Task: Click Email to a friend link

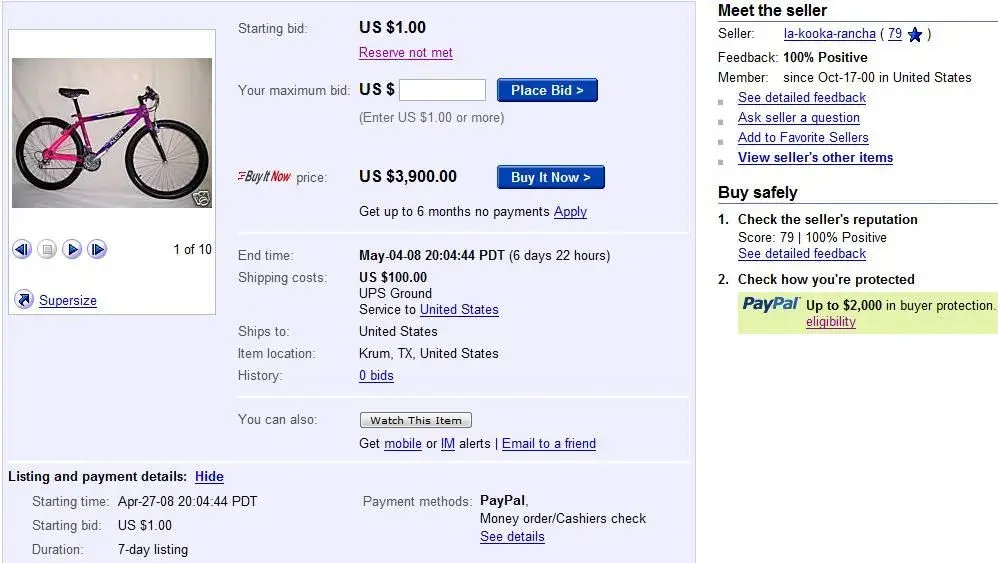Action: [549, 443]
